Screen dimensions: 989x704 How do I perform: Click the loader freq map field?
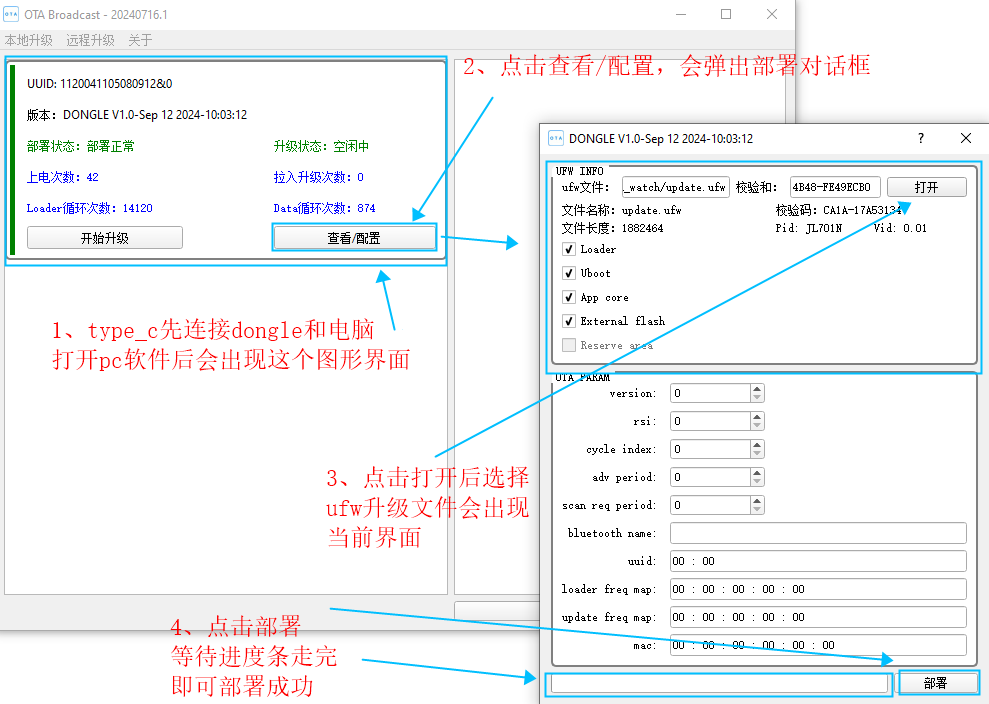pyautogui.click(x=818, y=589)
